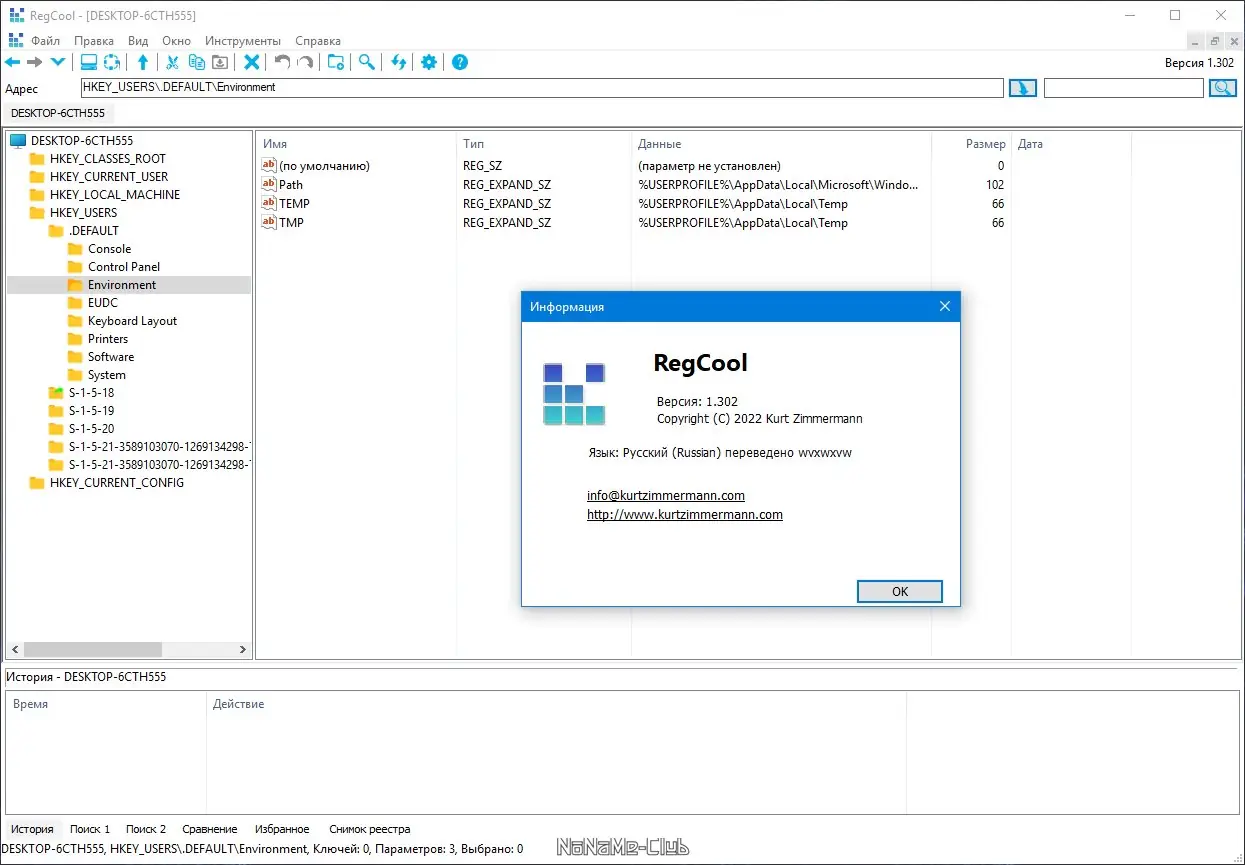Screen dimensions: 1245x865
Task: Click the DESKTOP-6CTH555 computer root icon
Action: click(18, 140)
